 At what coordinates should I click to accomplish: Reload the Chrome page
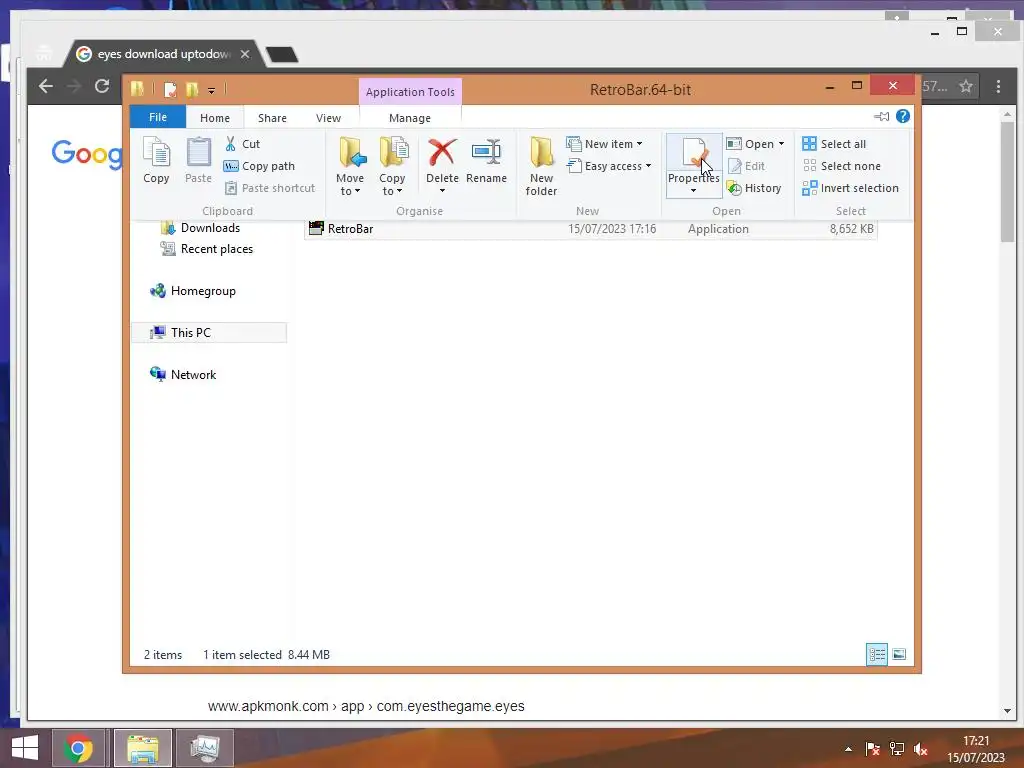pos(102,86)
